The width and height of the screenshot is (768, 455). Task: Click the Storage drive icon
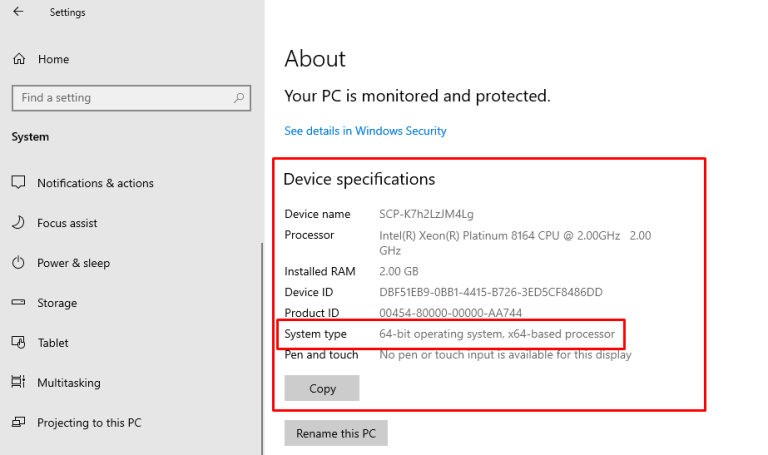[18, 302]
